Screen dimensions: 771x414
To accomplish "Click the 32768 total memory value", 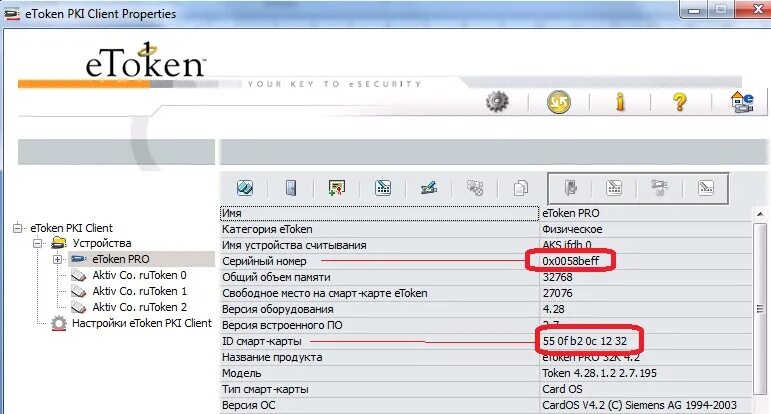I will click(x=557, y=277).
